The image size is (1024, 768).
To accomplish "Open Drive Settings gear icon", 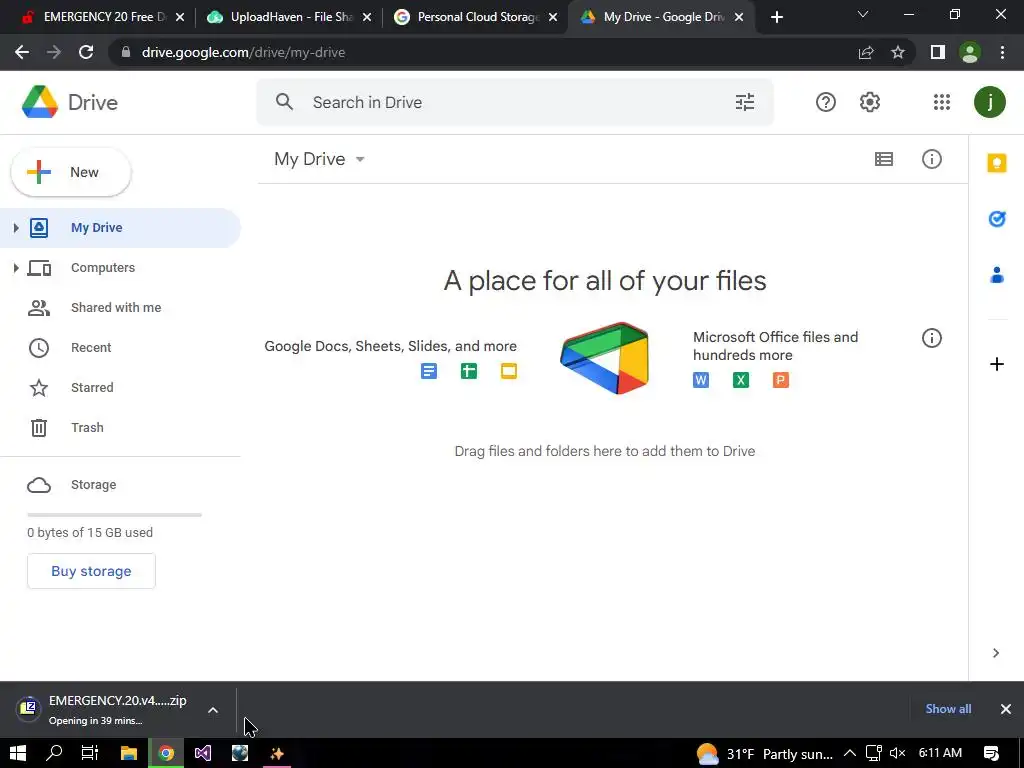I will (x=870, y=102).
